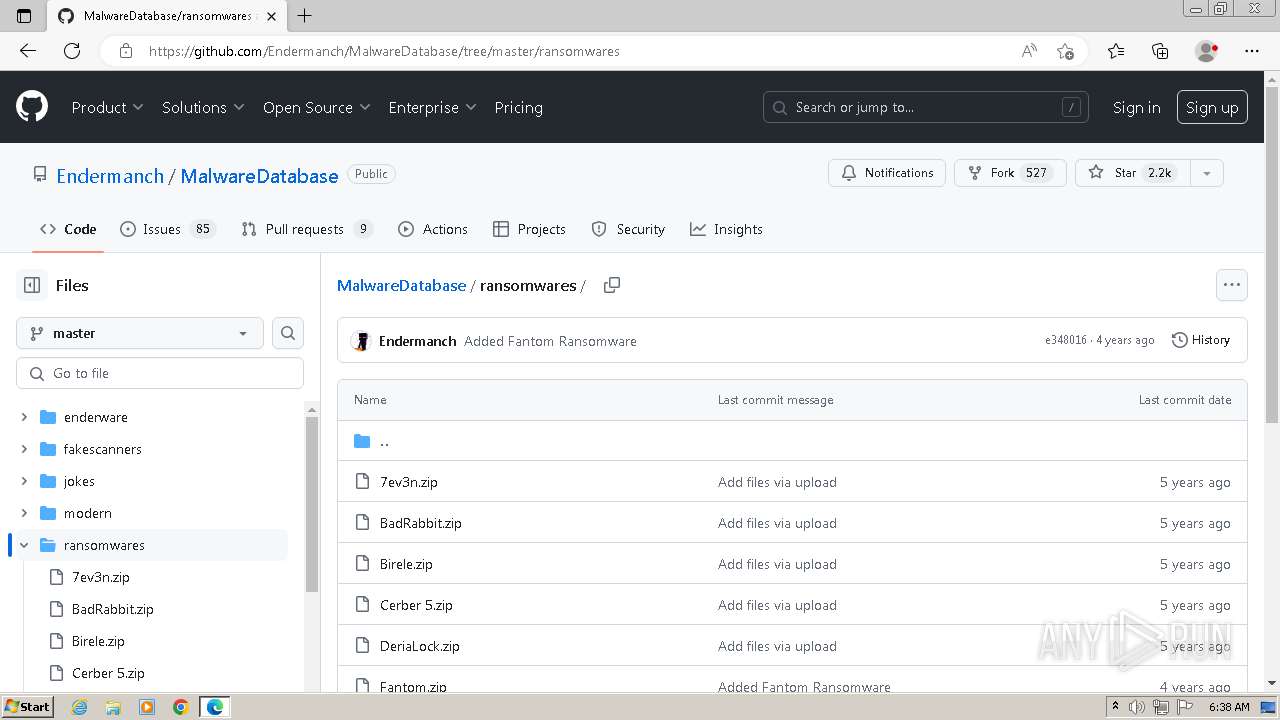Open File Explorer from the taskbar
The width and height of the screenshot is (1280, 720).
pyautogui.click(x=113, y=706)
